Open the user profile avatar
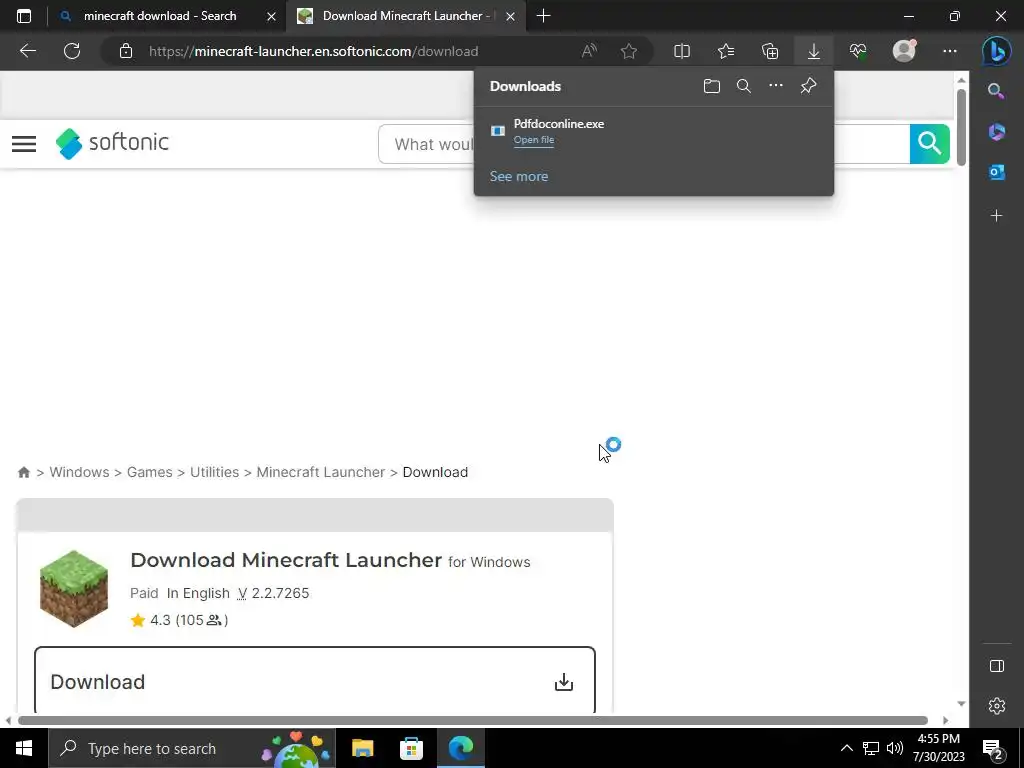The image size is (1024, 768). (904, 51)
